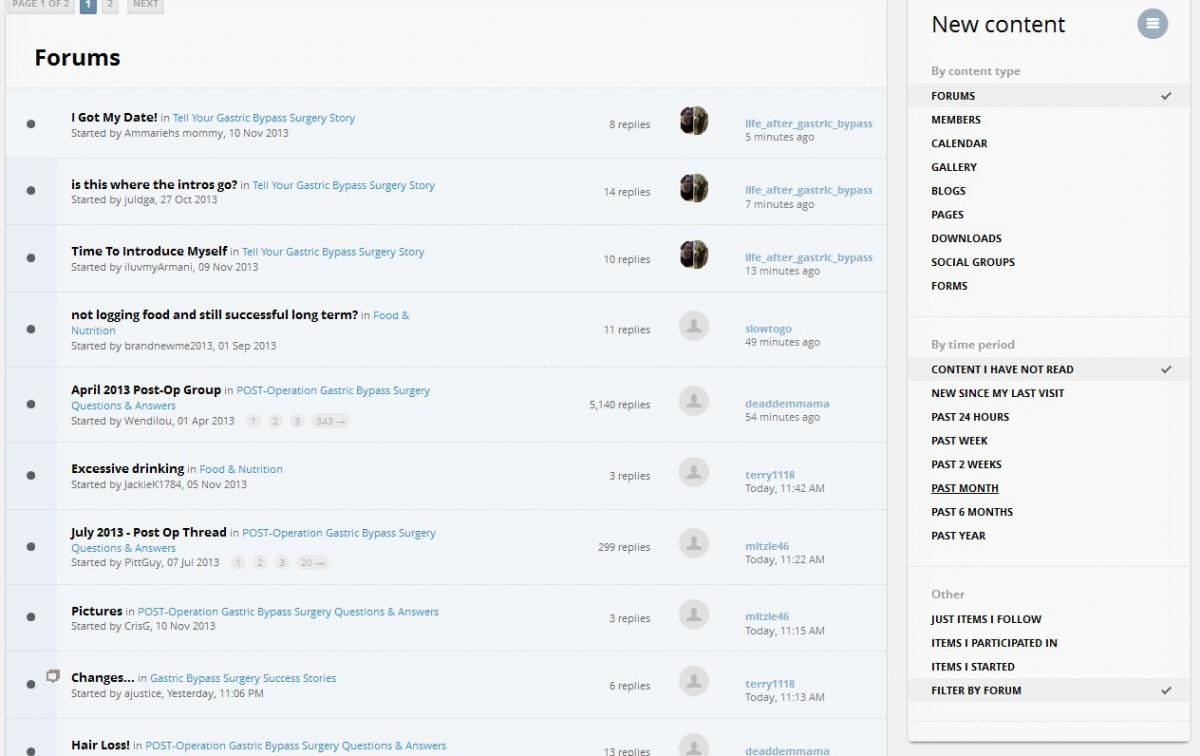Screen dimensions: 1200x756
Task: Click avatar in 'Time To Introduce Myself' row
Action: (x=694, y=255)
